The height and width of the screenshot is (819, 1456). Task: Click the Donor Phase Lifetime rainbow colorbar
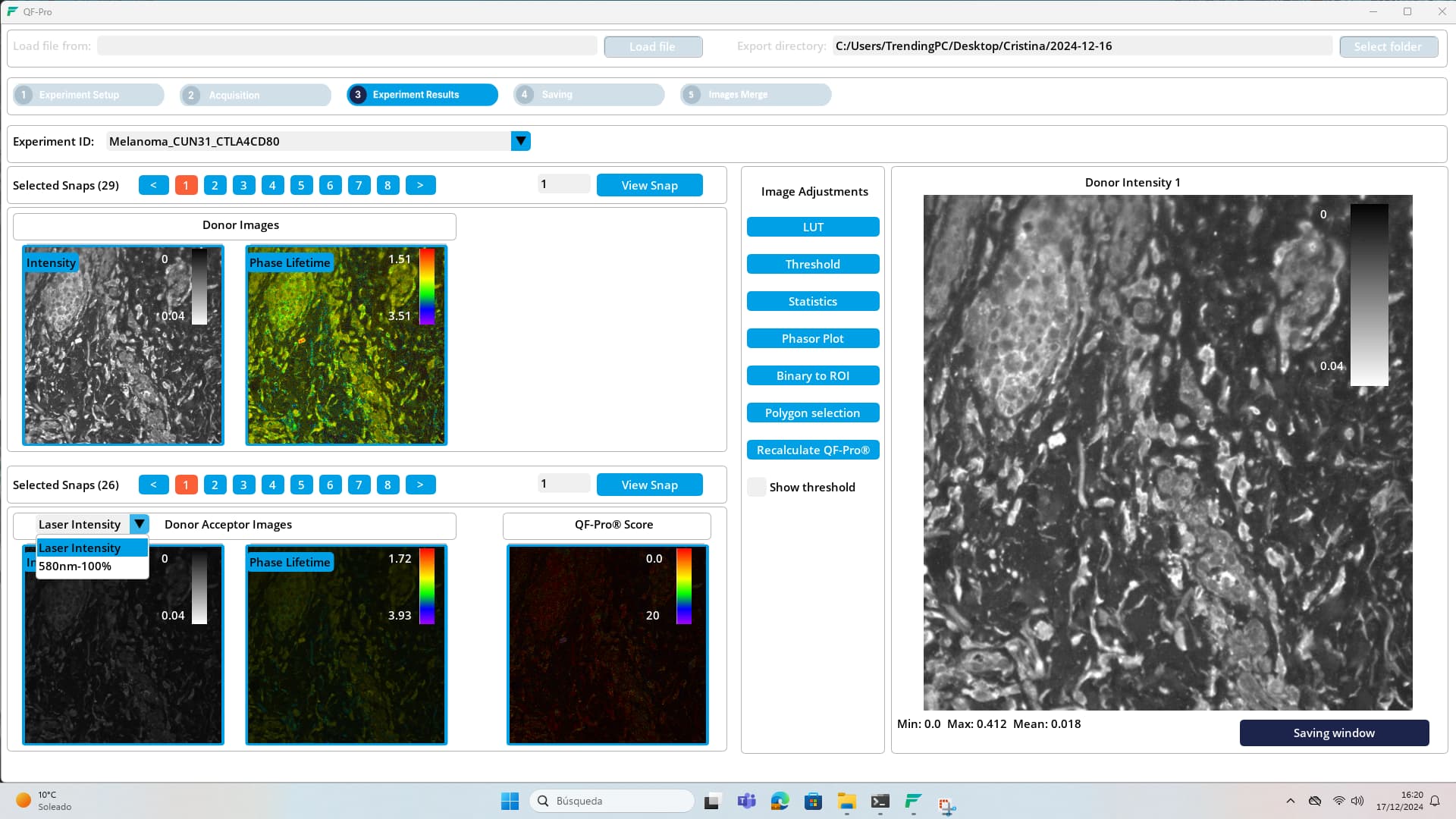coord(427,287)
